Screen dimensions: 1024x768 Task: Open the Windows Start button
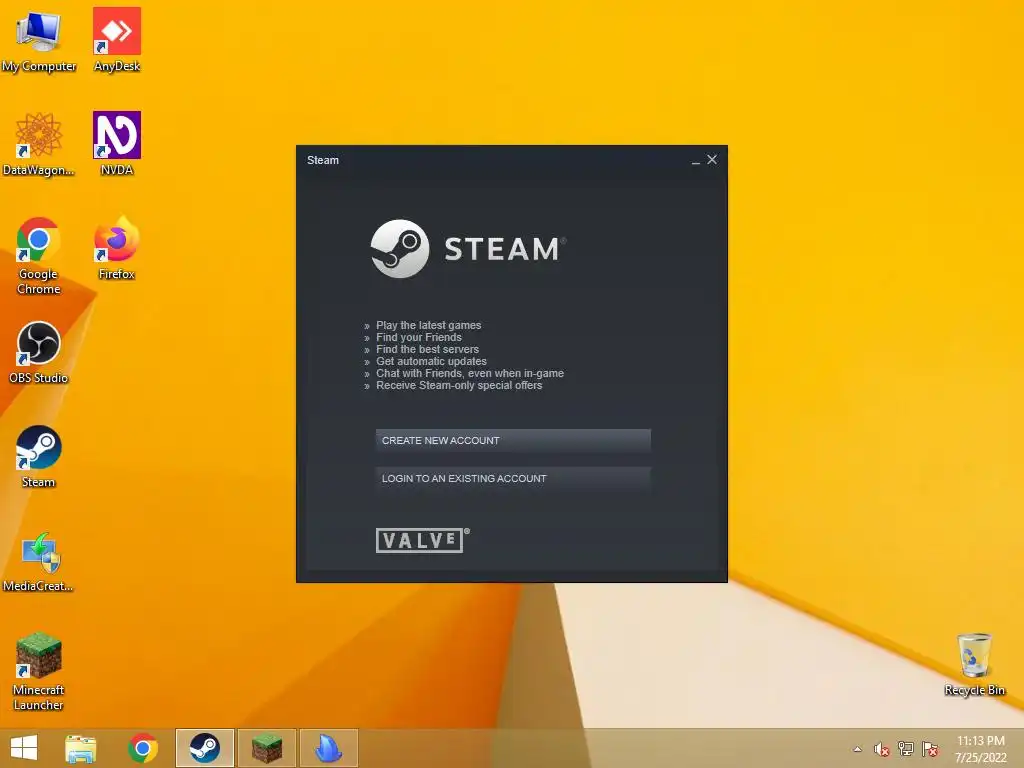tap(24, 748)
